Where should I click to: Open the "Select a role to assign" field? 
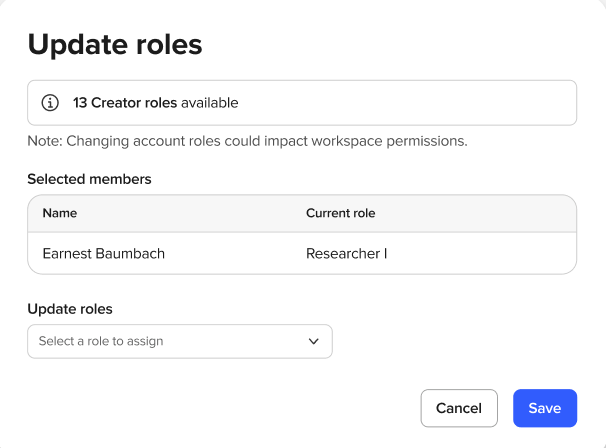[x=180, y=341]
